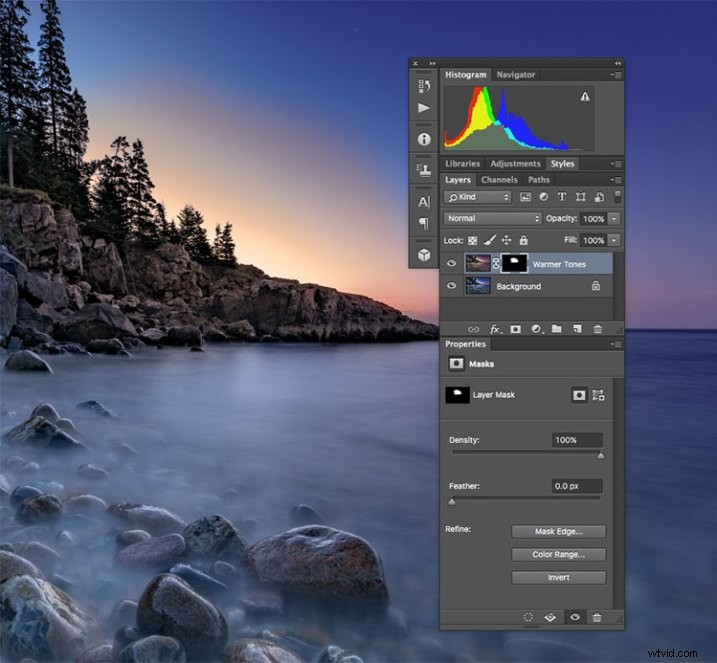The image size is (717, 663).
Task: Open the Fill slider dropdown arrow
Action: [614, 240]
